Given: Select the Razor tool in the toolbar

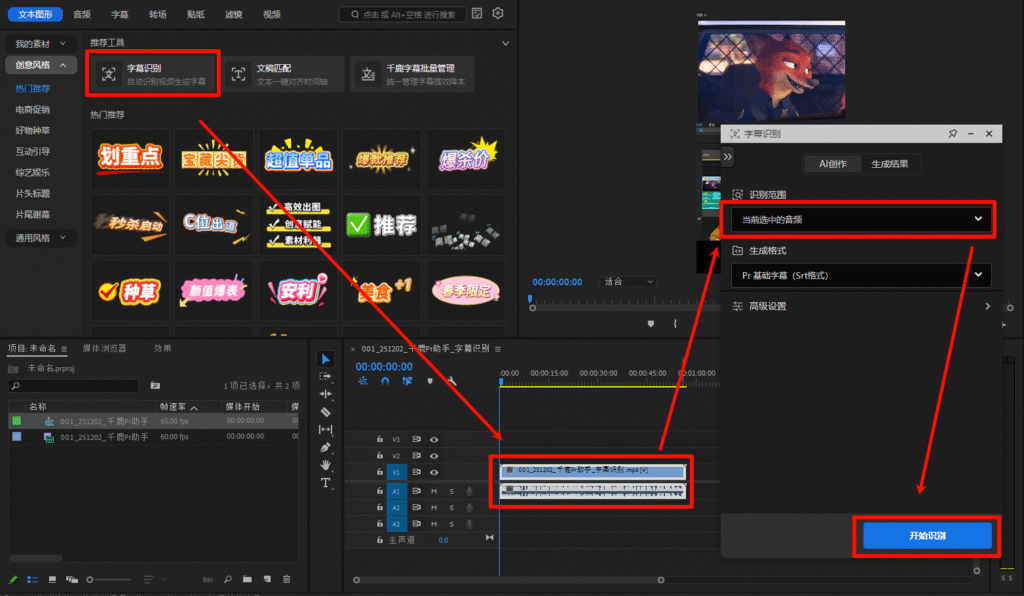Looking at the screenshot, I should point(326,411).
